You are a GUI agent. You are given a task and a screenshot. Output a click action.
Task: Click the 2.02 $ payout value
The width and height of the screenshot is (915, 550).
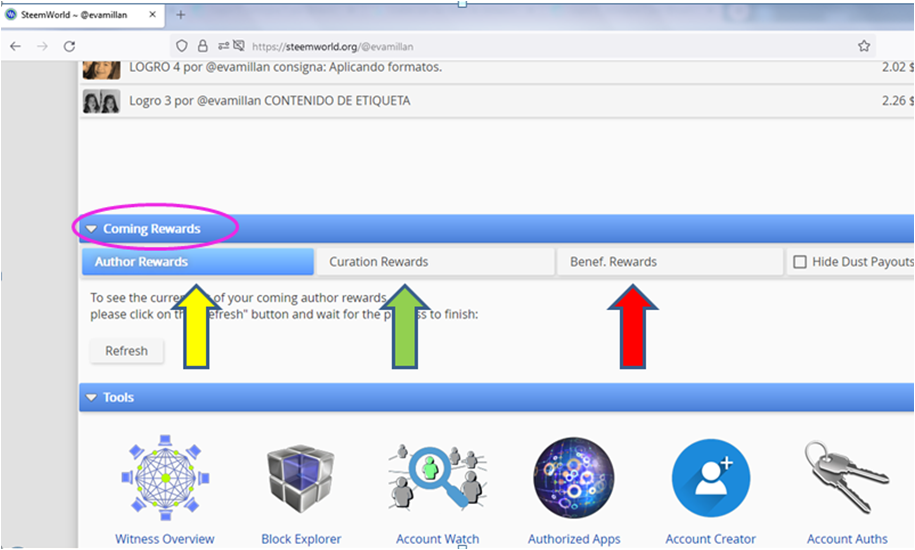pyautogui.click(x=897, y=67)
